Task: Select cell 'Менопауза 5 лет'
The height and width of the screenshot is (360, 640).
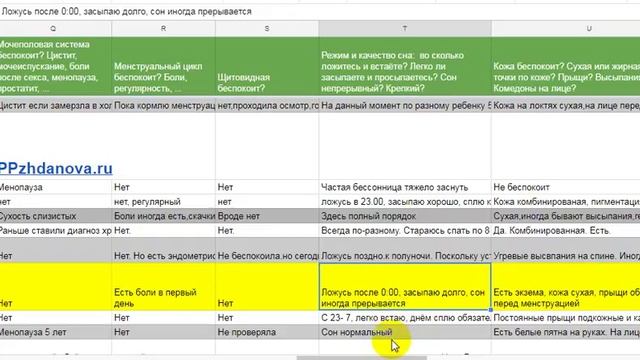Action: coord(55,332)
